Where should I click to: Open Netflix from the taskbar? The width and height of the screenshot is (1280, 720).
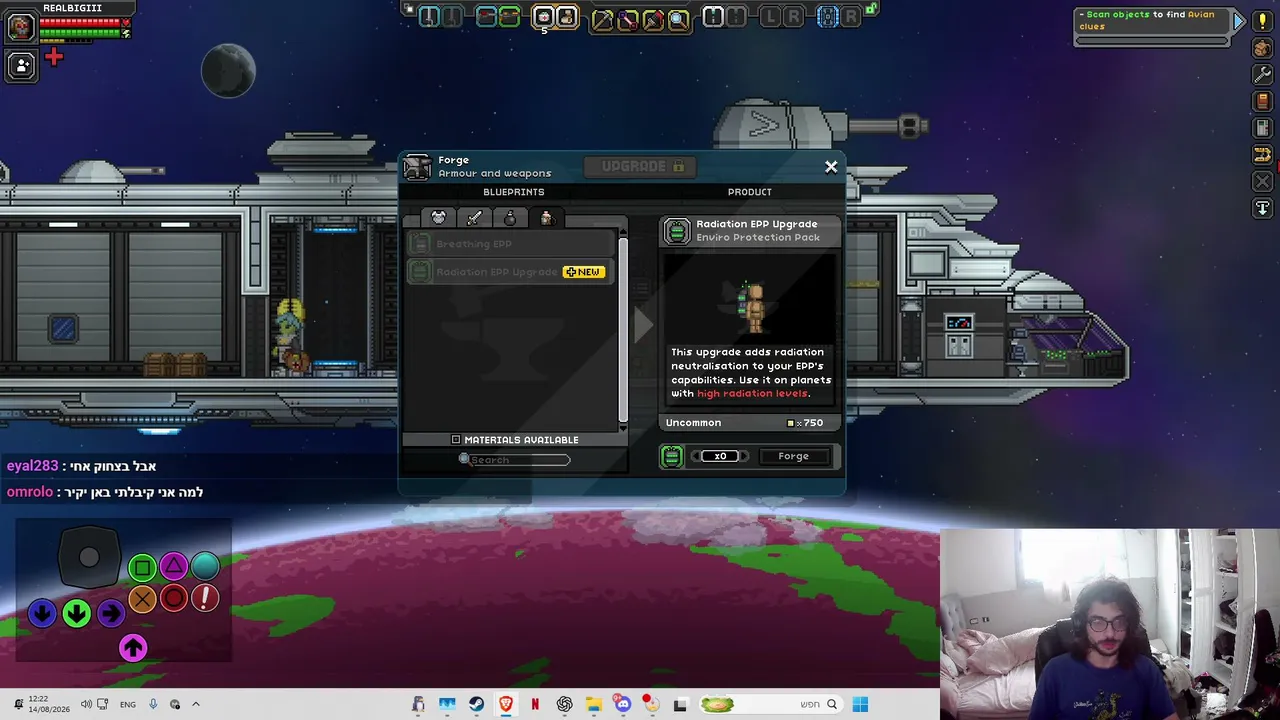point(535,704)
